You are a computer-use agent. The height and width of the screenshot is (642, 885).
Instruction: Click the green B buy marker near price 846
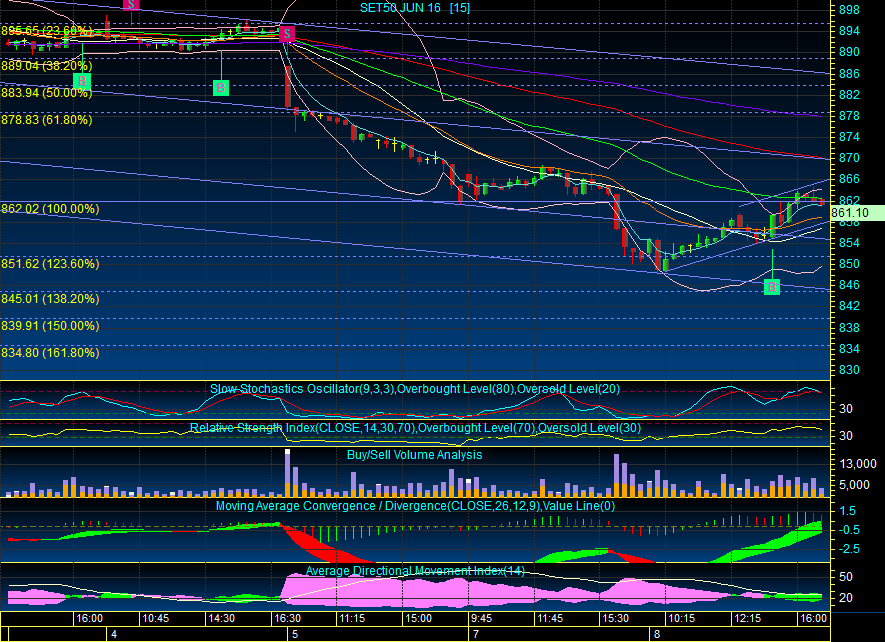tap(772, 287)
